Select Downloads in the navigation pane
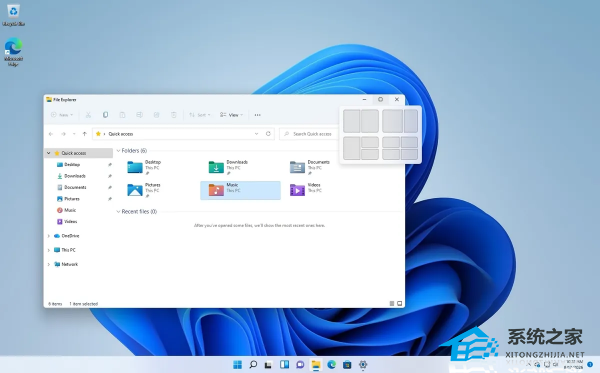 point(75,176)
